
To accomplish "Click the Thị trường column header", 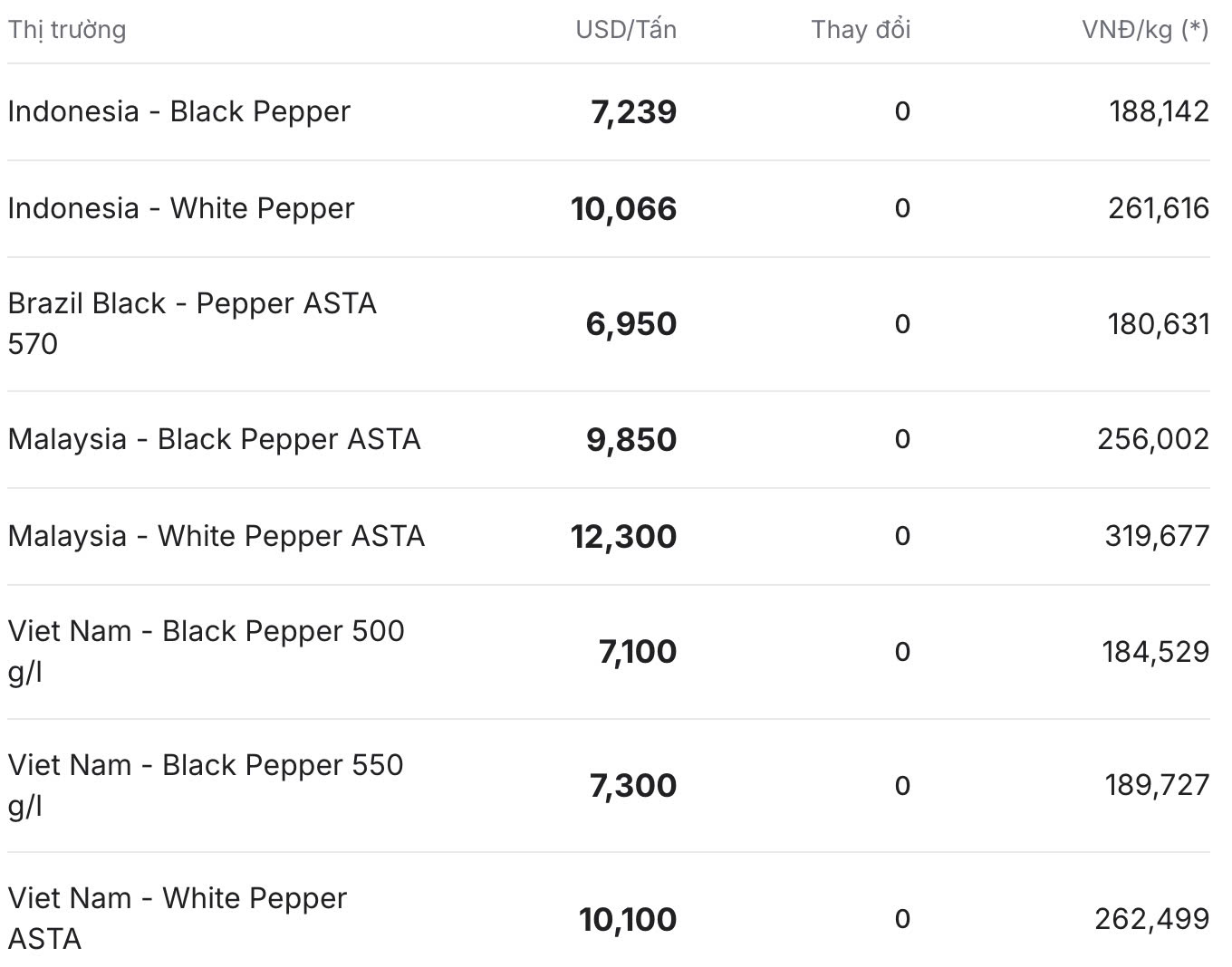I will point(67,29).
